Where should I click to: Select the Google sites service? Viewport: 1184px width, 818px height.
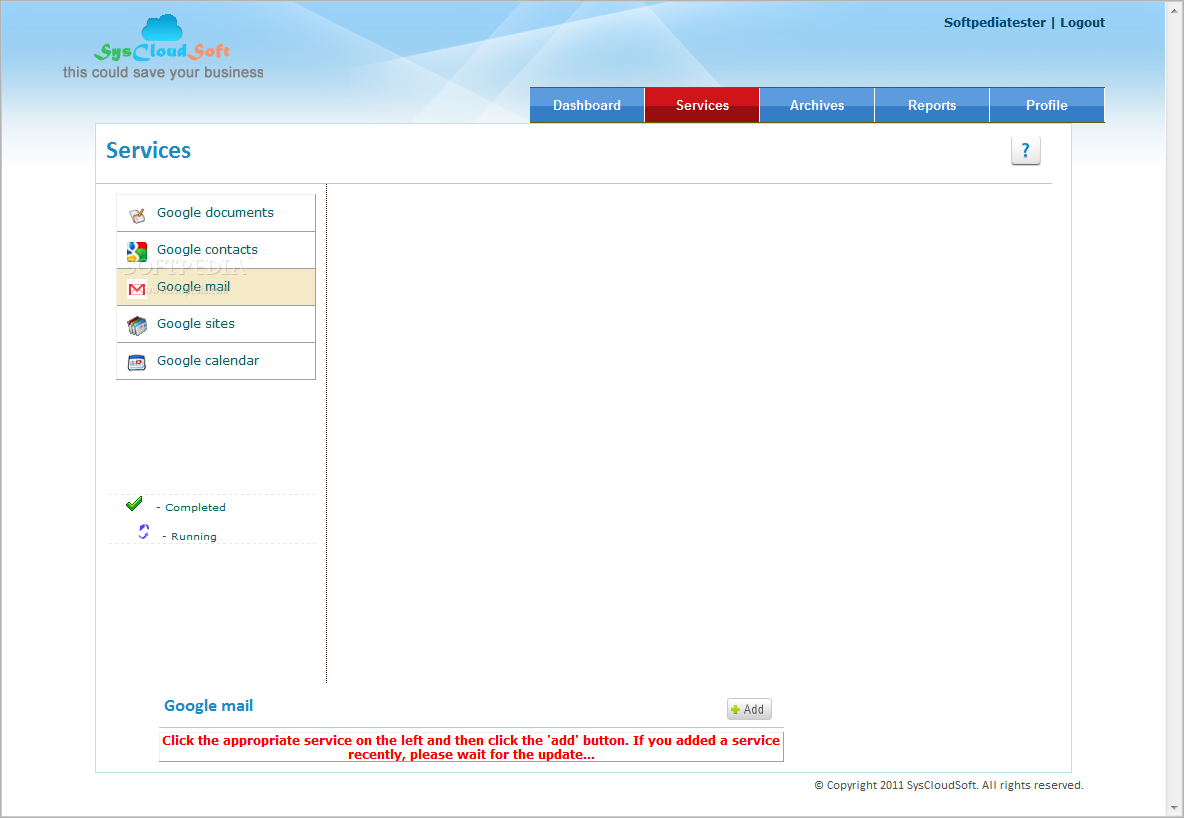pyautogui.click(x=216, y=324)
